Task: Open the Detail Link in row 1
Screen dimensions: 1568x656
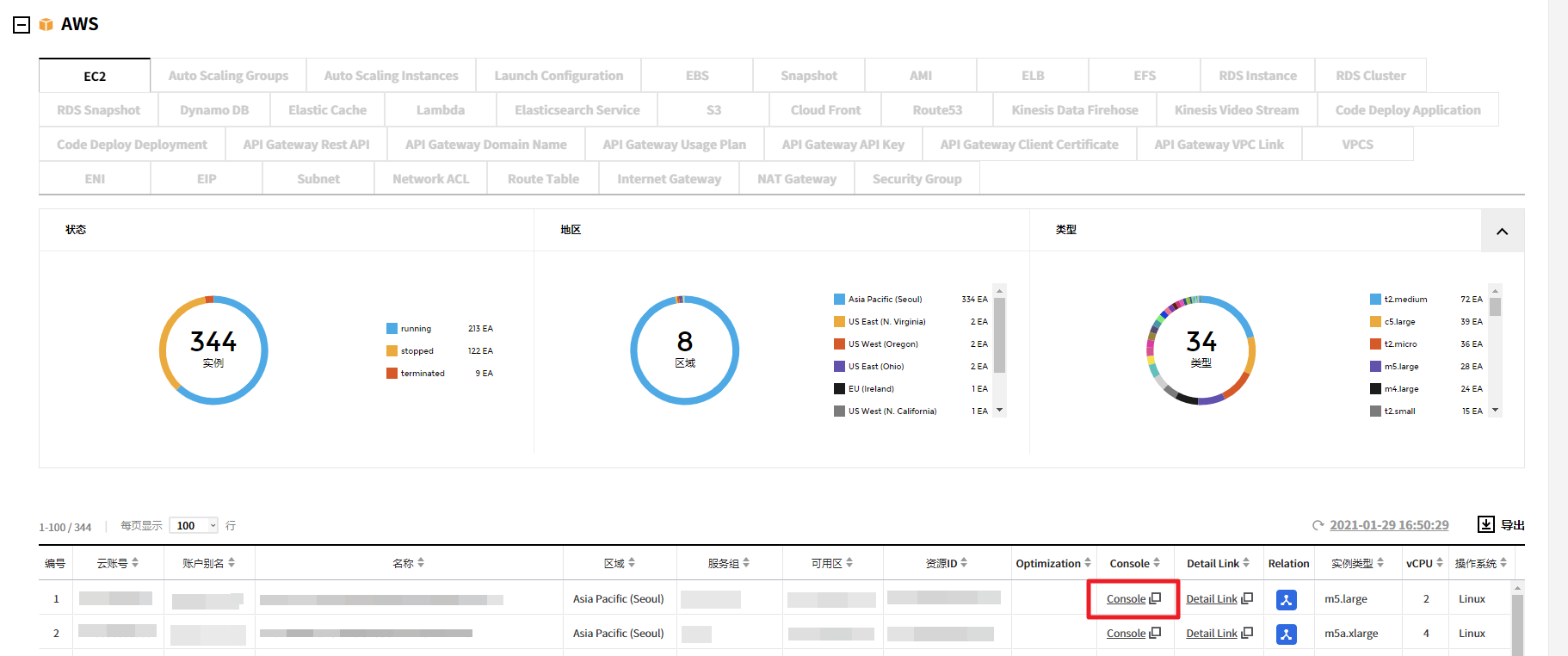Action: [x=1211, y=599]
